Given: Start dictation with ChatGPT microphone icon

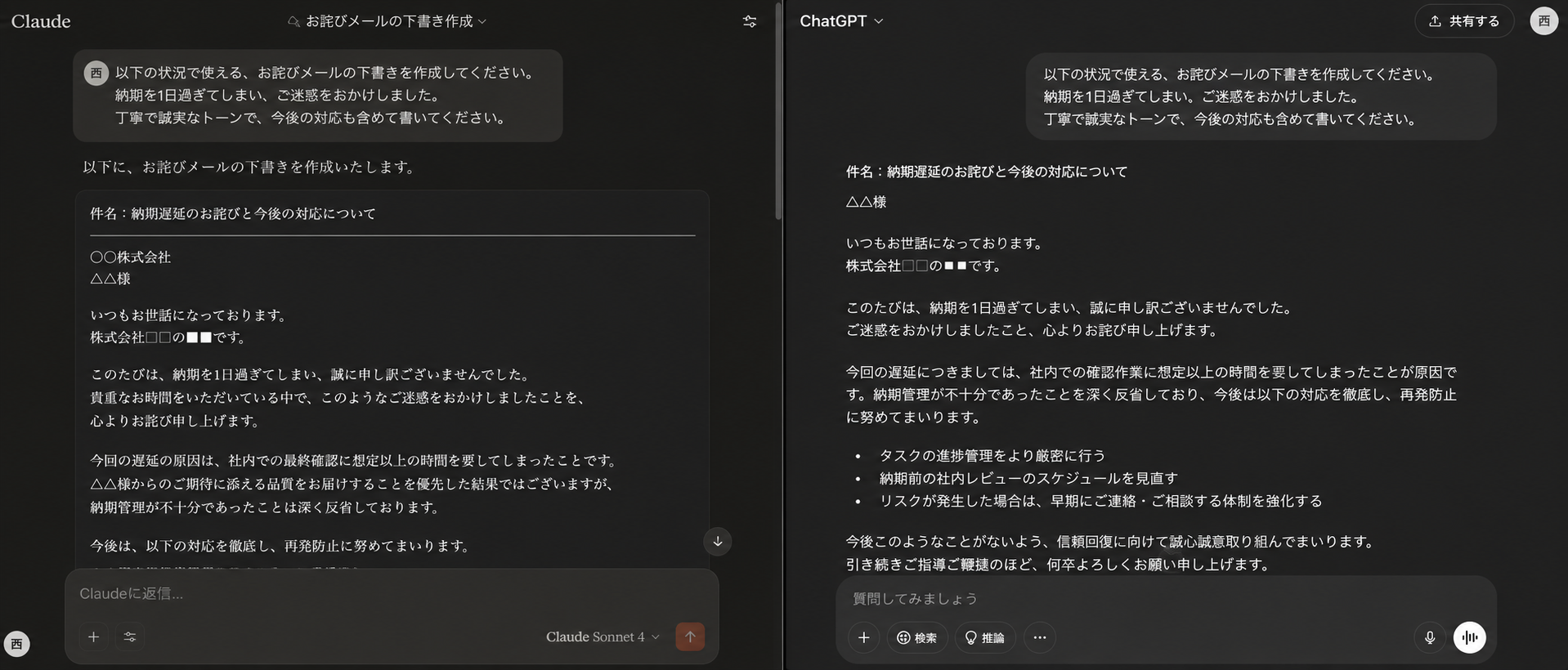Looking at the screenshot, I should [1430, 637].
